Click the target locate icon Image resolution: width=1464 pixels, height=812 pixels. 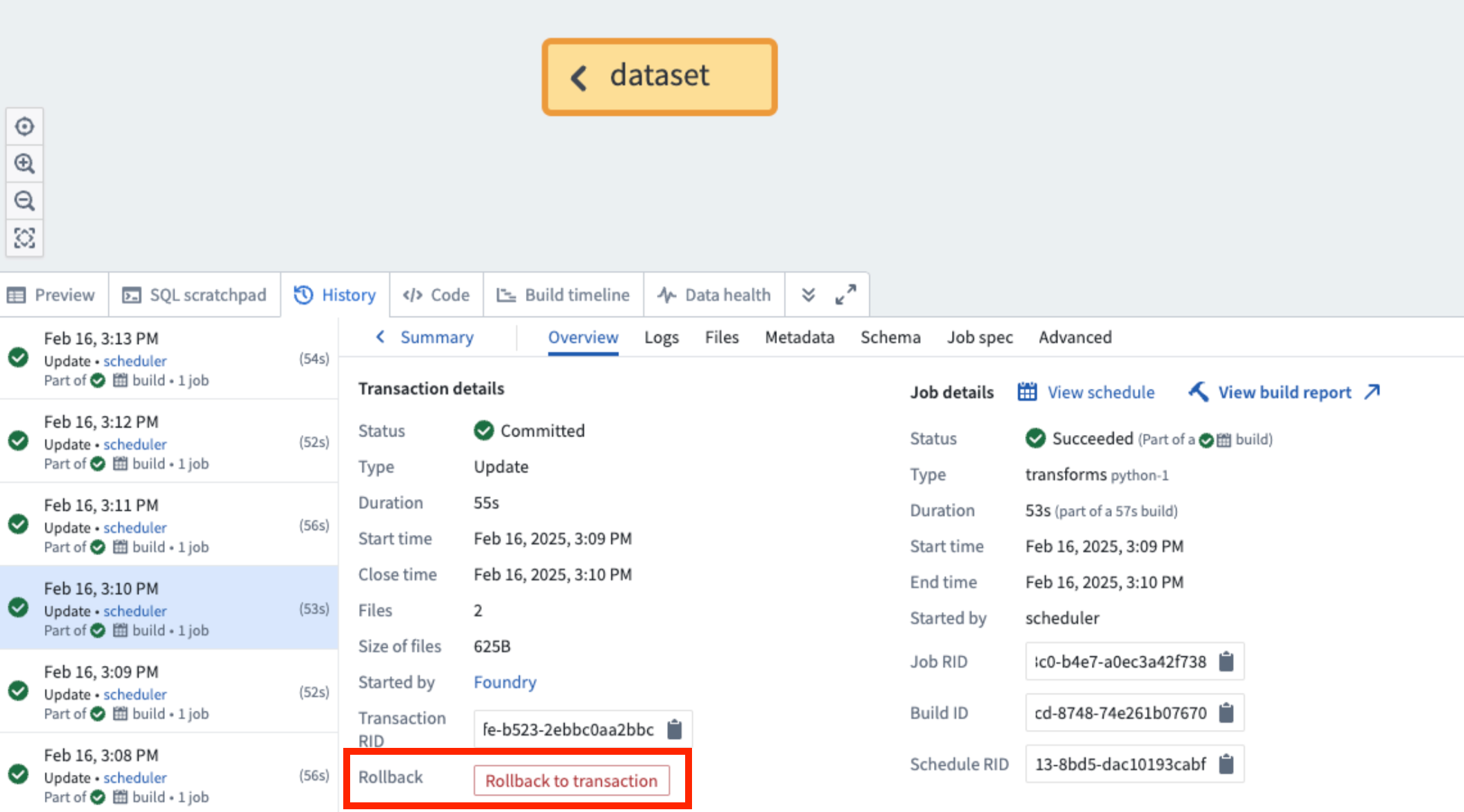point(25,126)
